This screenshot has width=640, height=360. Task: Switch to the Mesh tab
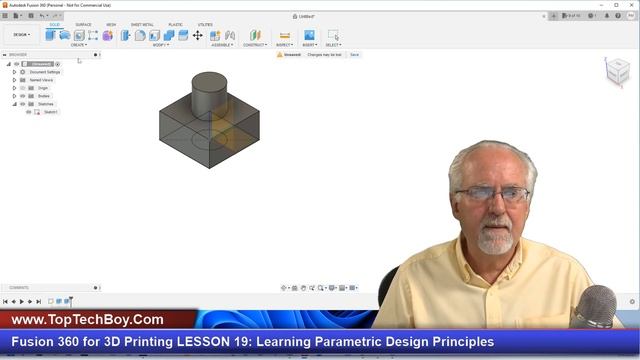[111, 24]
